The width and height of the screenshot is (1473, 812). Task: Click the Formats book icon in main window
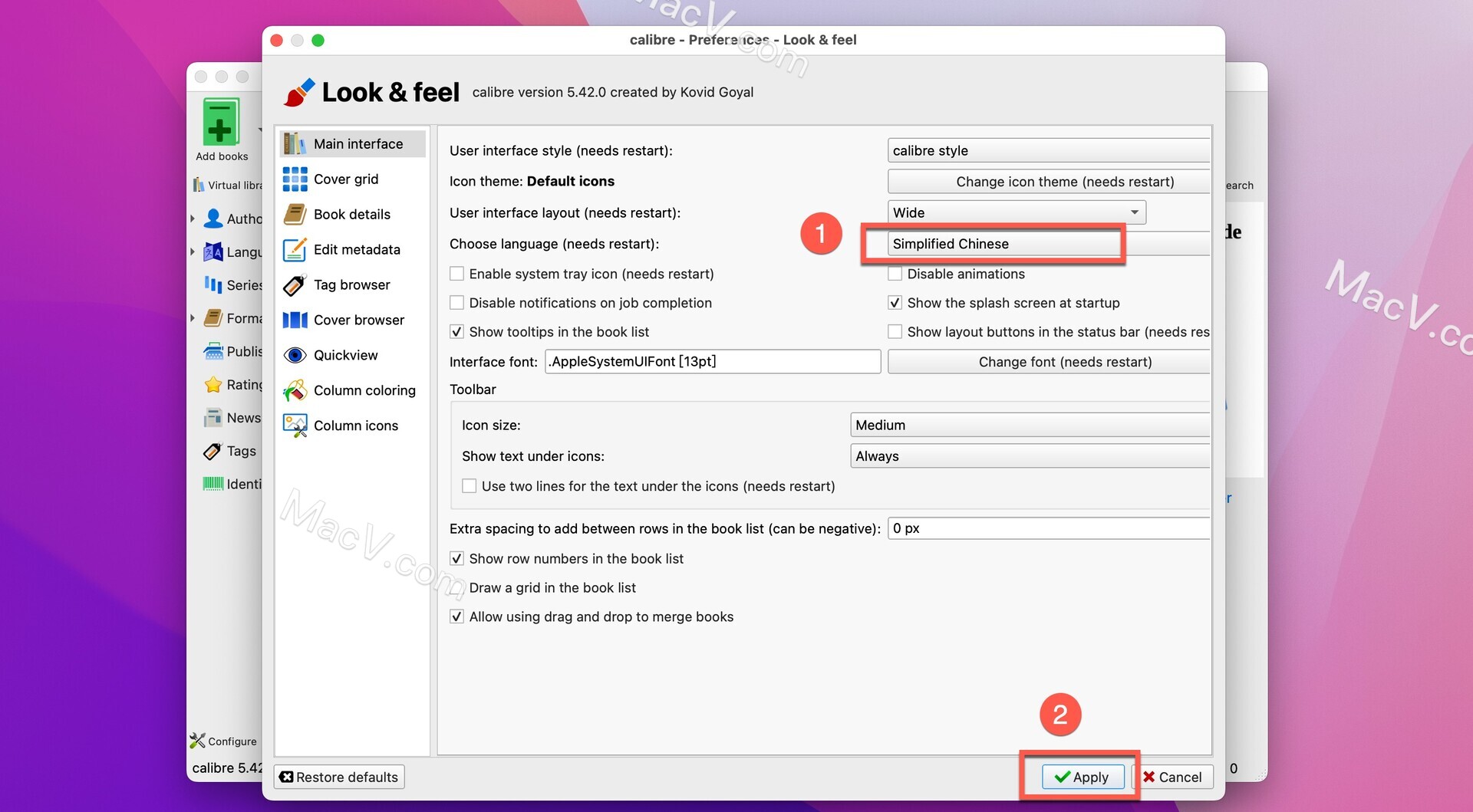(213, 318)
